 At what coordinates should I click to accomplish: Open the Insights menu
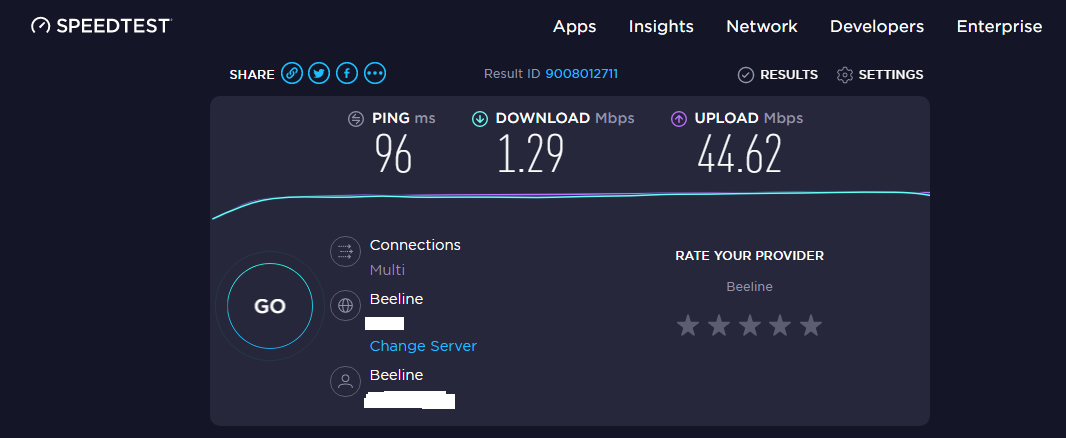pos(661,27)
